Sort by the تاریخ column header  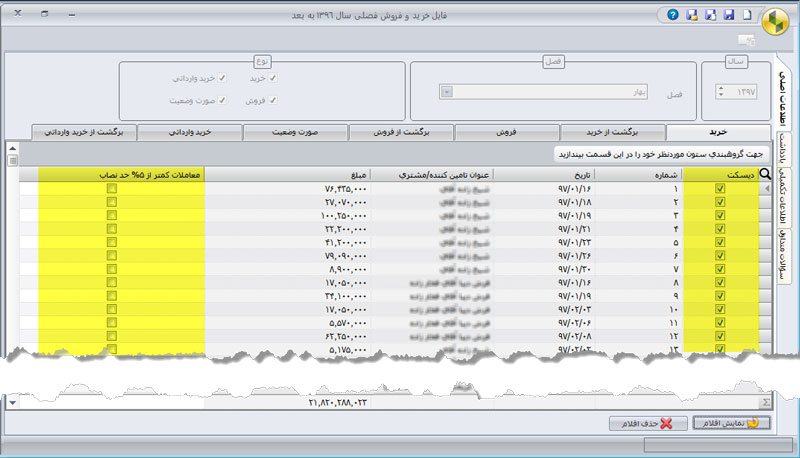544,174
